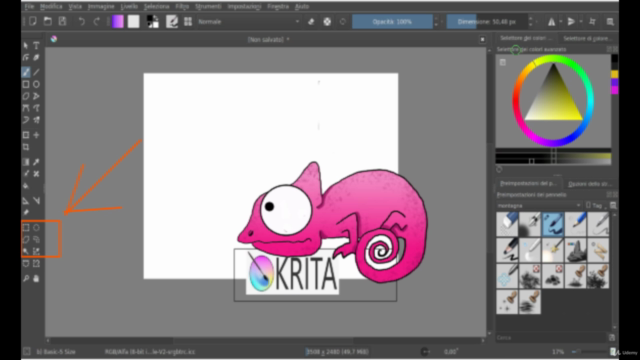Switch to Preimpostazioni del pennello tab

(528, 184)
